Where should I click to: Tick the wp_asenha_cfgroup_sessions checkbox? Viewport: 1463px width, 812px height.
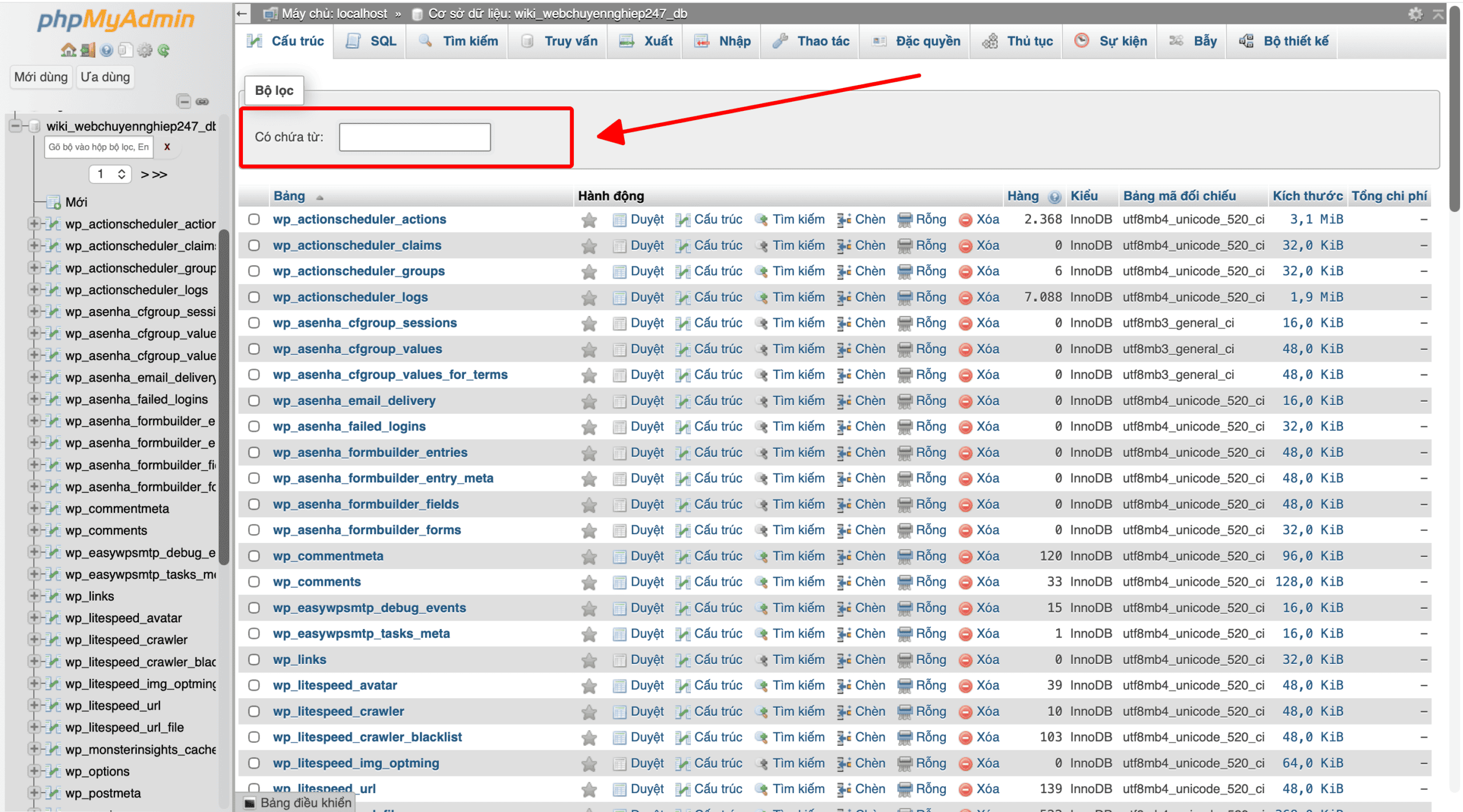tap(254, 323)
